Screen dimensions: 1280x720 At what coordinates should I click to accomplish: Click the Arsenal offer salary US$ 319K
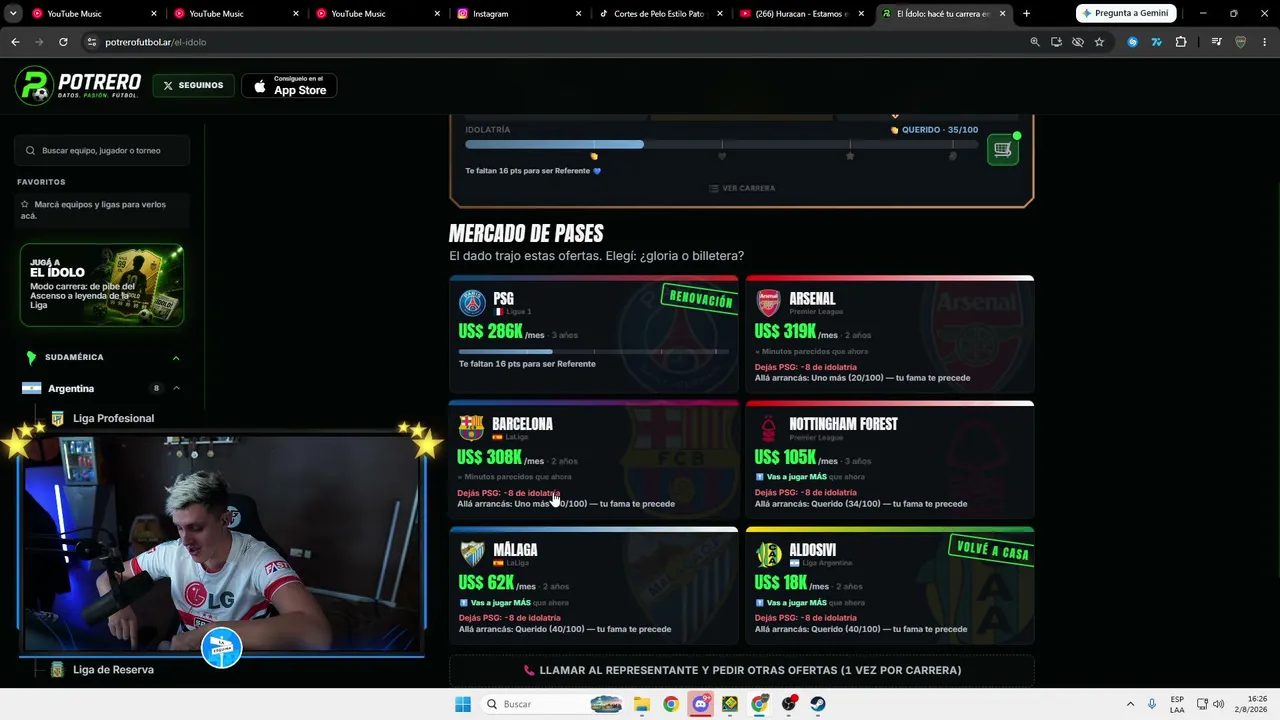click(785, 332)
